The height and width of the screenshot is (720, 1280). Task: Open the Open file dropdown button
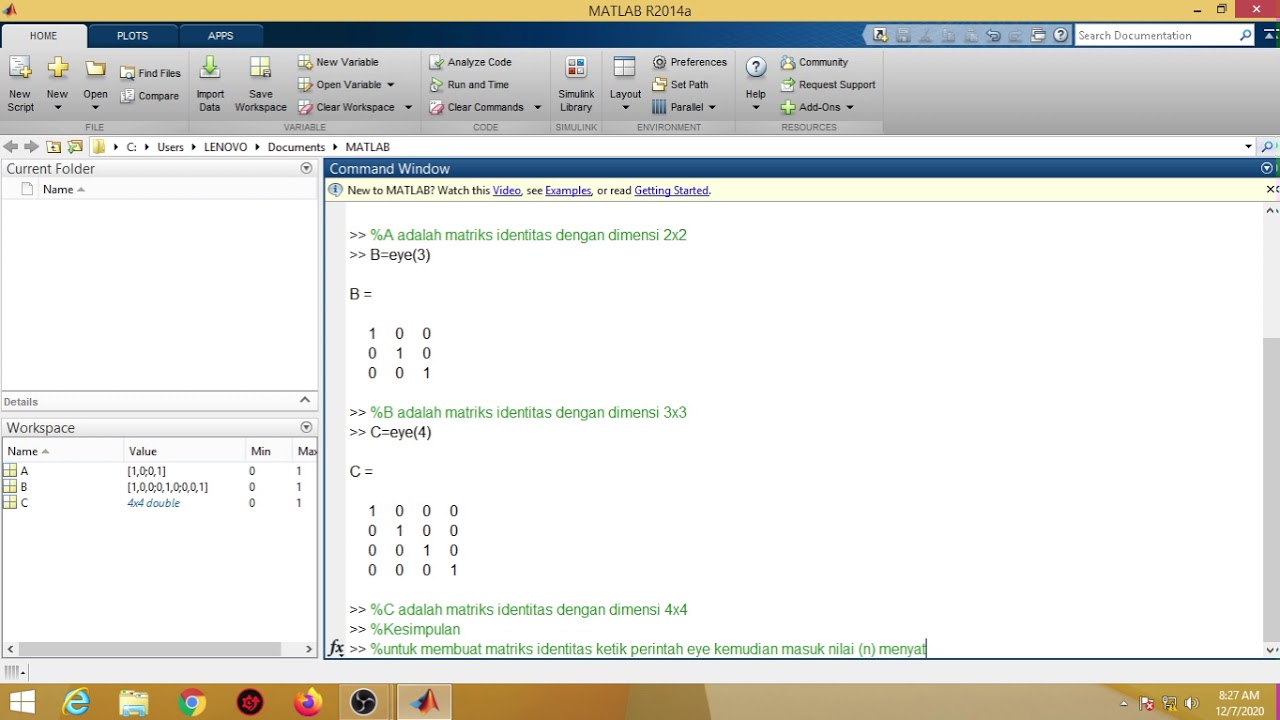[95, 107]
